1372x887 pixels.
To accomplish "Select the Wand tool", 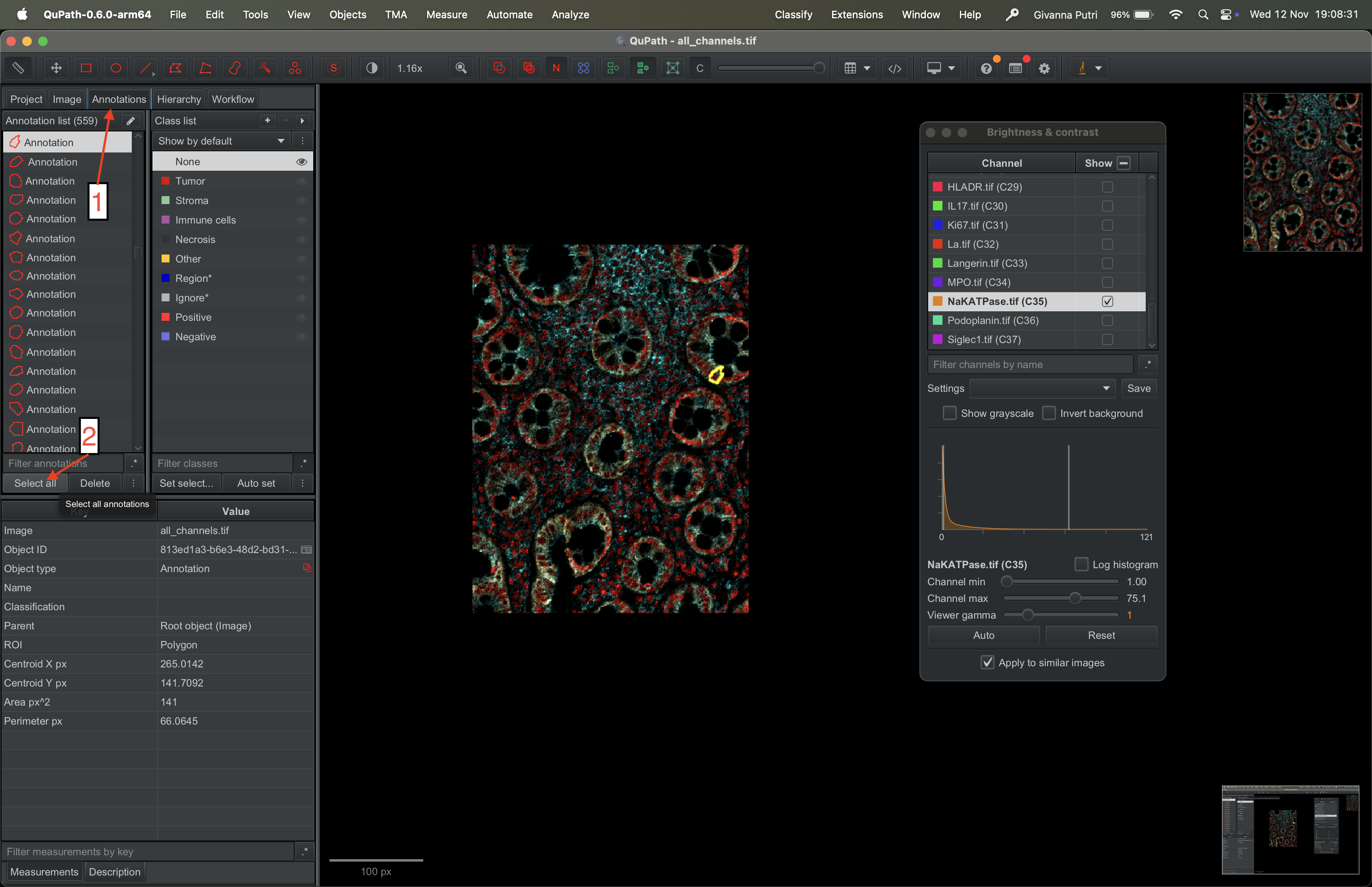I will click(265, 68).
